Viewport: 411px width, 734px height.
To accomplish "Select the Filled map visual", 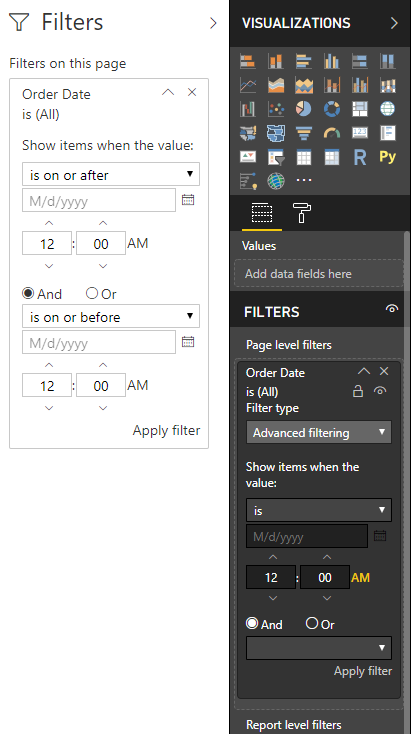I will 248,133.
